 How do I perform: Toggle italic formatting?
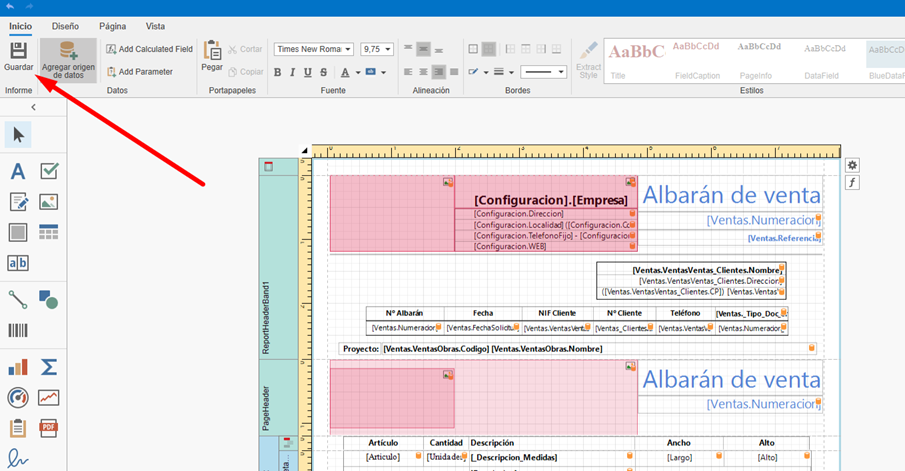[x=293, y=72]
